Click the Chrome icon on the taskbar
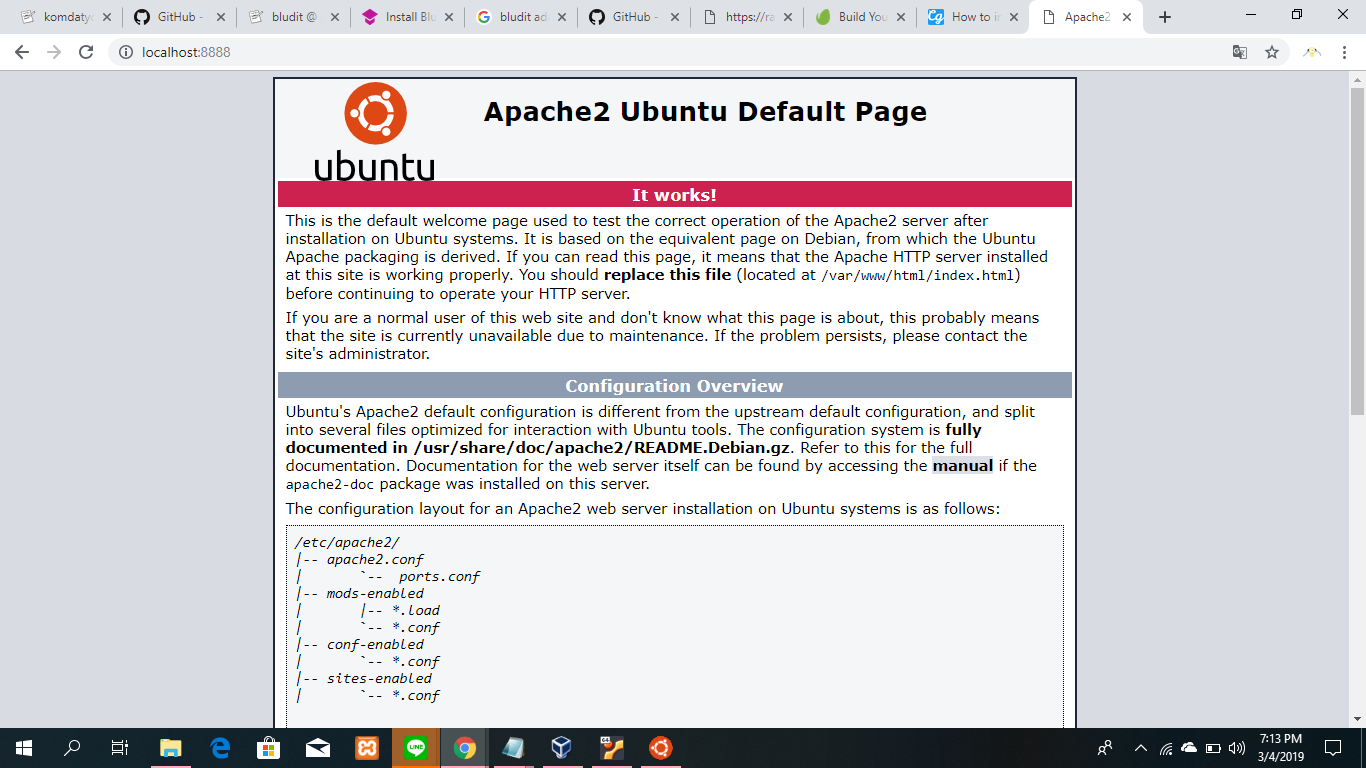The width and height of the screenshot is (1366, 768). (464, 748)
